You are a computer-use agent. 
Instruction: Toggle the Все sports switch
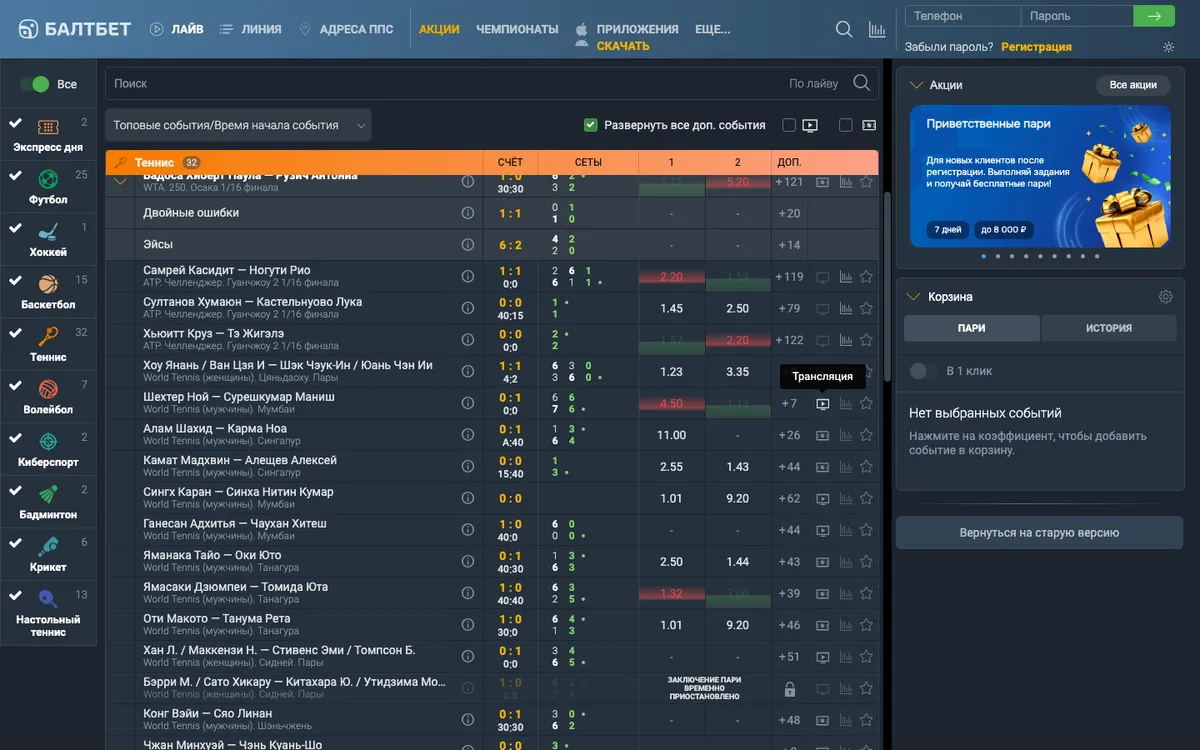click(35, 85)
